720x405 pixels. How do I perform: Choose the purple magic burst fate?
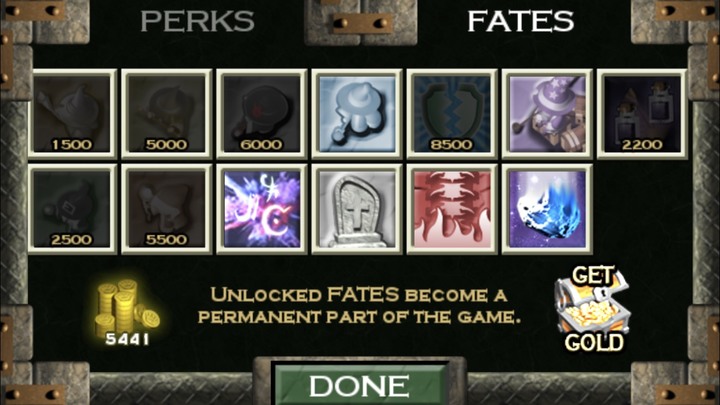[262, 209]
